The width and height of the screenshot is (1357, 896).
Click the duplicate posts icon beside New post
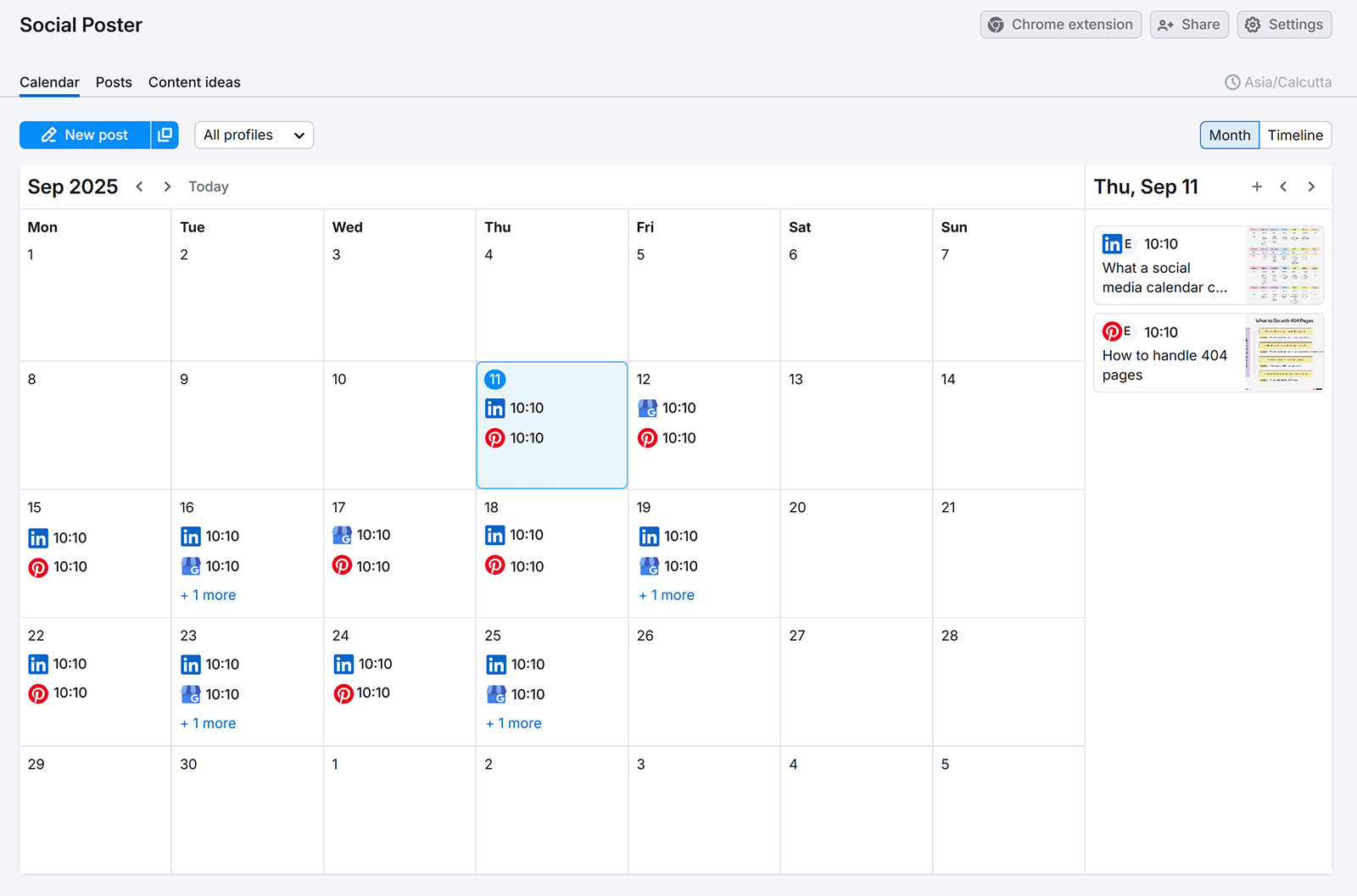point(165,135)
